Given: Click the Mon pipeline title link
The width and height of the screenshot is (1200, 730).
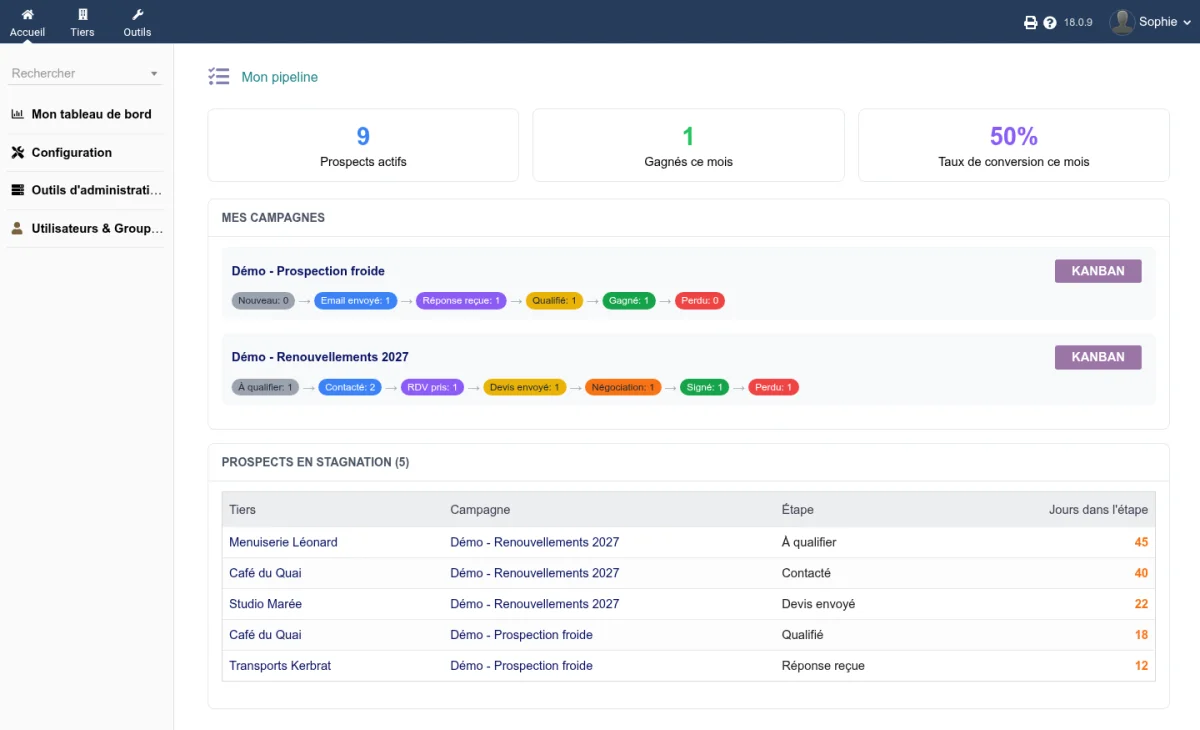Looking at the screenshot, I should (280, 77).
